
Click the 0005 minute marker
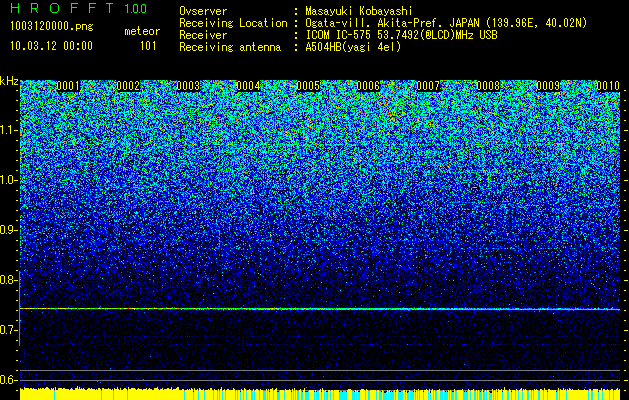(308, 86)
